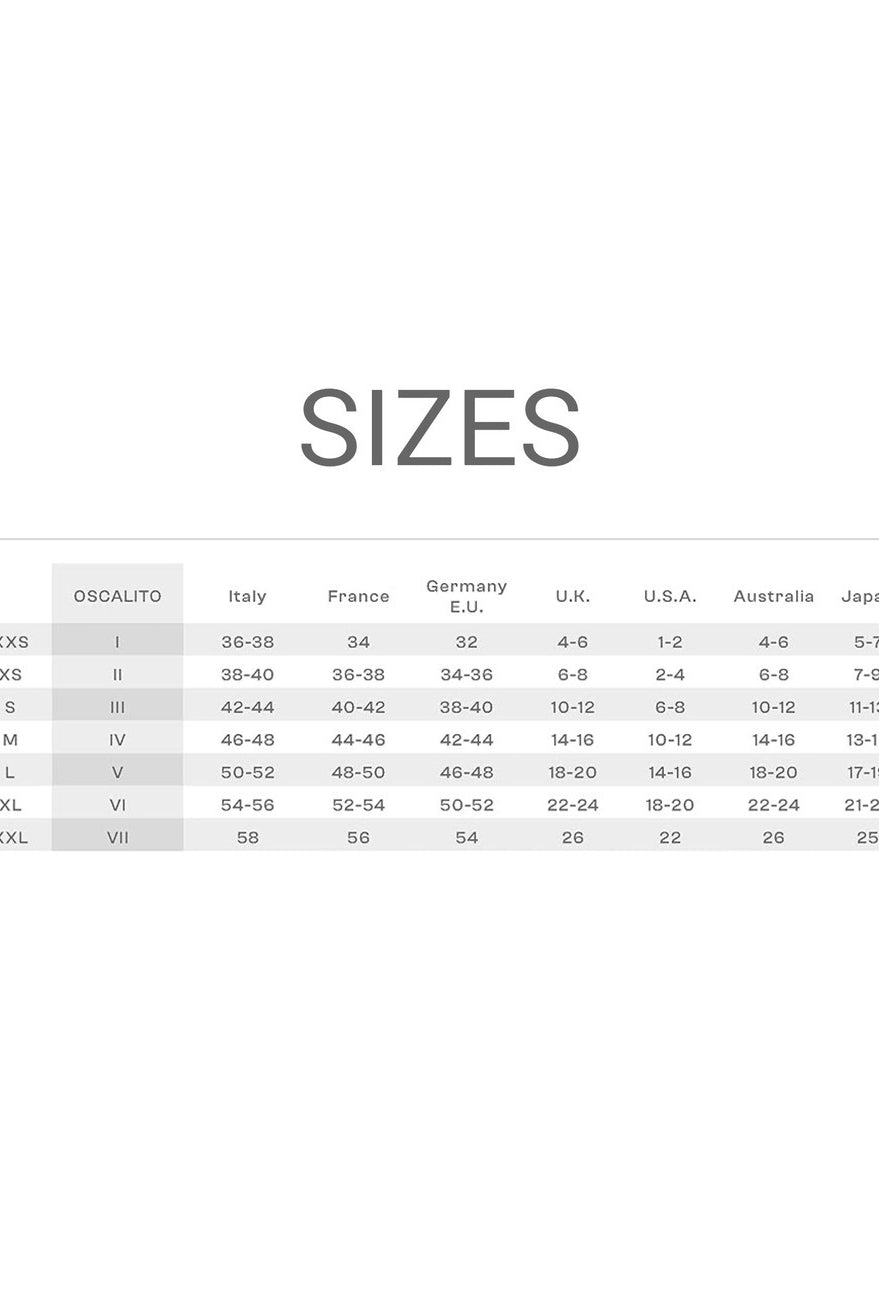Select the OSCALITO column header

[x=117, y=596]
